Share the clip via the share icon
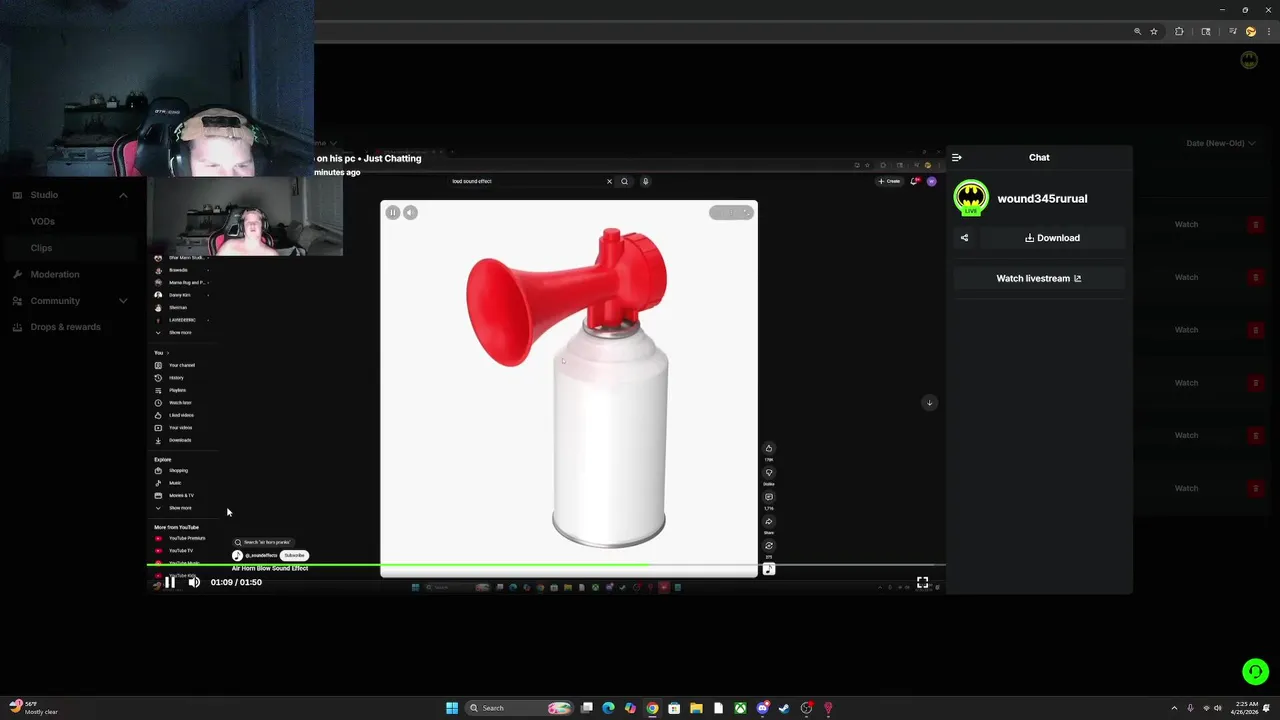 964,238
